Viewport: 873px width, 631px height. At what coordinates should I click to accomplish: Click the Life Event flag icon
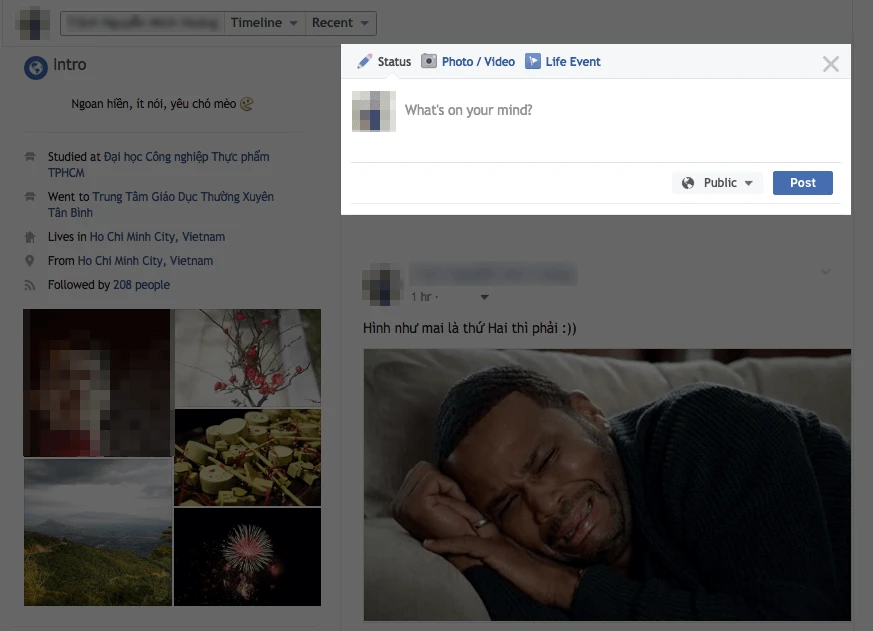tap(533, 62)
